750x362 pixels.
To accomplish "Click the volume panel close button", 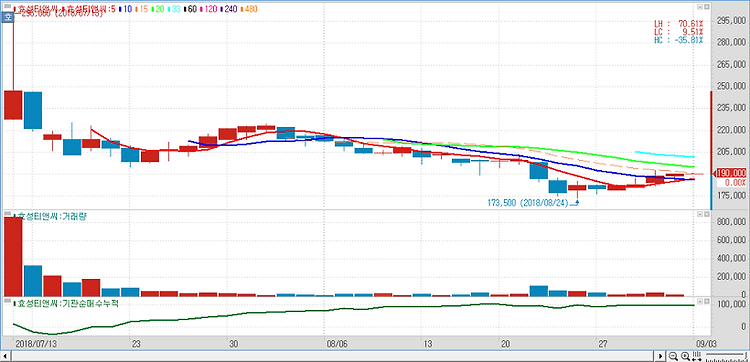I will point(706,214).
